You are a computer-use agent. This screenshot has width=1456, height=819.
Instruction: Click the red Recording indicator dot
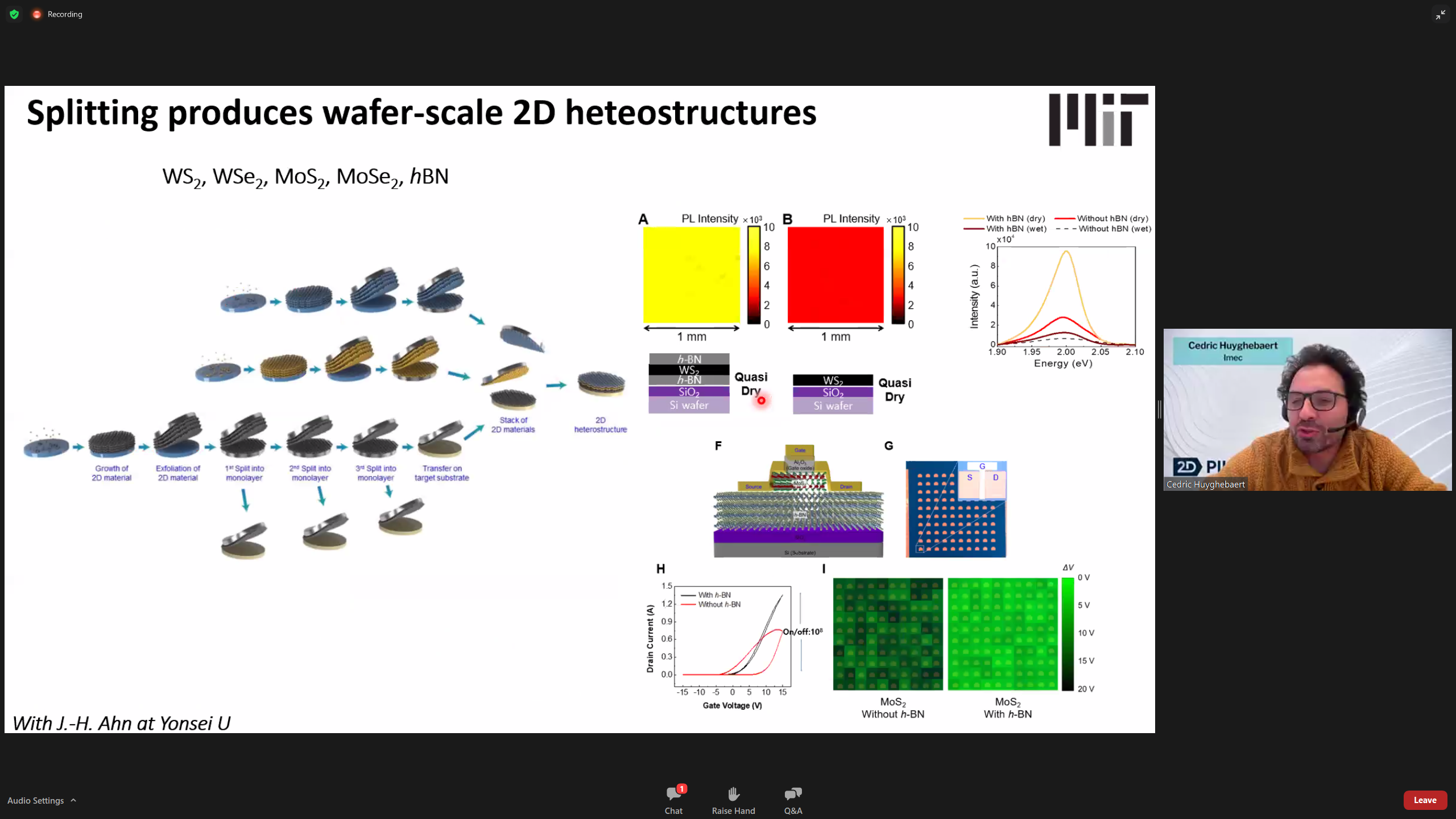37,14
